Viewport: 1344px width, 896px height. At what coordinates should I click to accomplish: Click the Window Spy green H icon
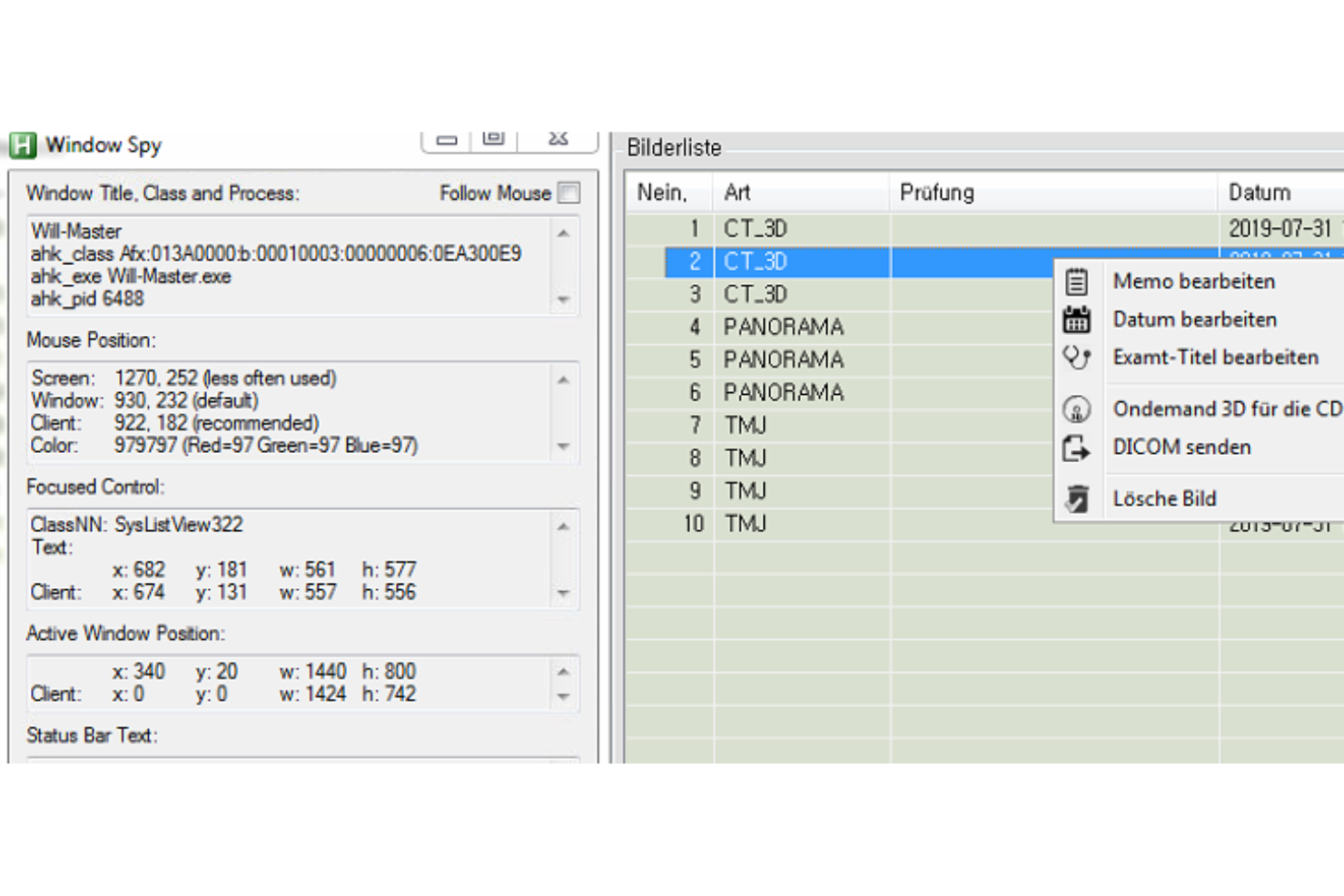[23, 145]
